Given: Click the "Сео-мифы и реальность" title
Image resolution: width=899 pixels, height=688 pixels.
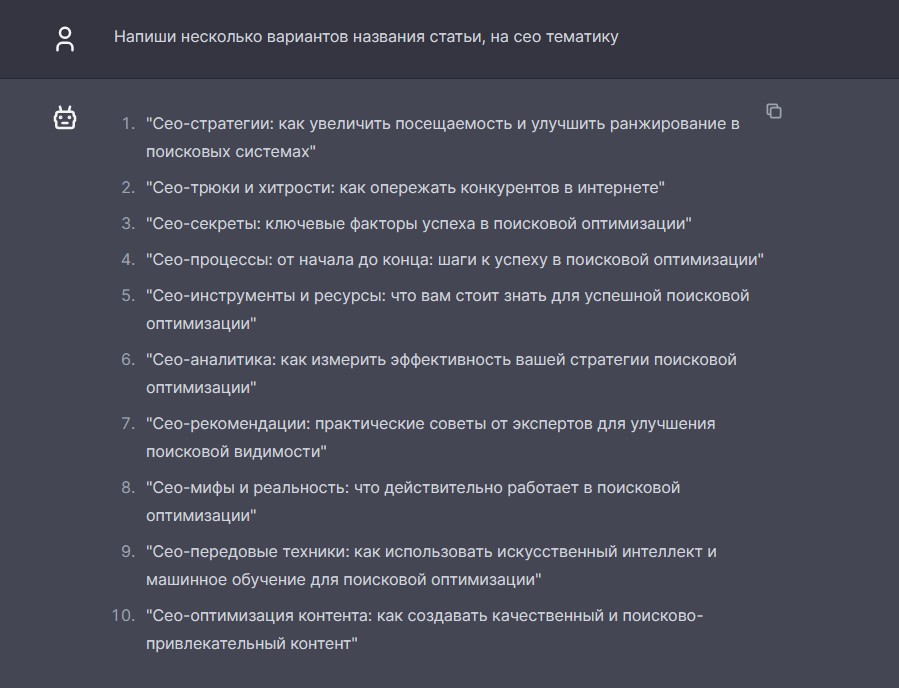Looking at the screenshot, I should coord(413,488).
